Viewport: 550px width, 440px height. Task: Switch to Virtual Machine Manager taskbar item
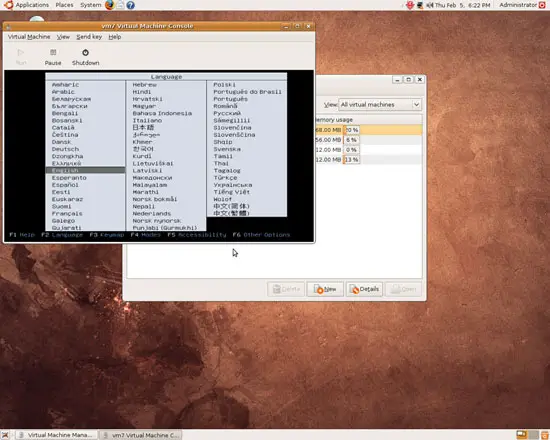(56, 435)
